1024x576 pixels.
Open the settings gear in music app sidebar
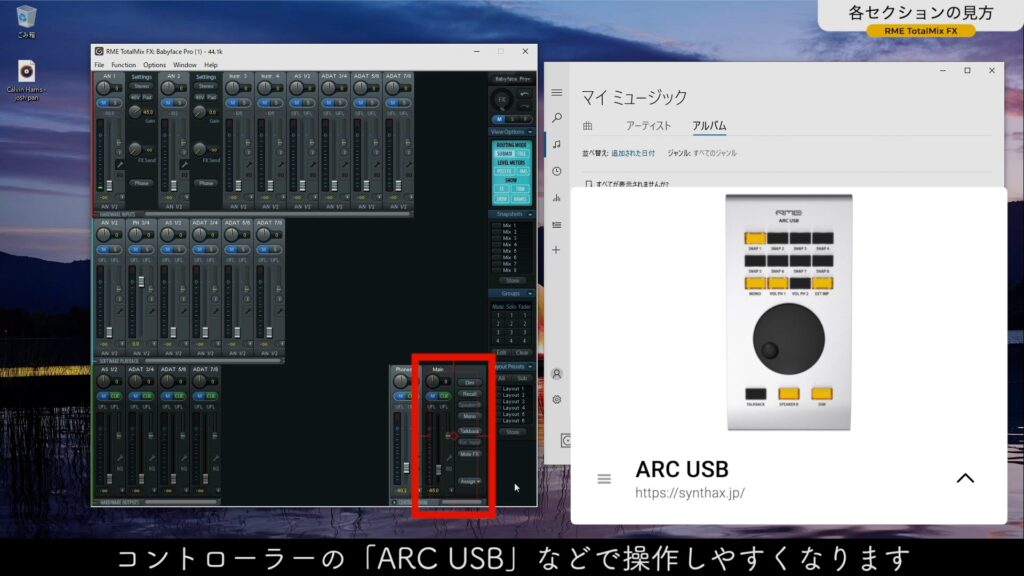[556, 400]
